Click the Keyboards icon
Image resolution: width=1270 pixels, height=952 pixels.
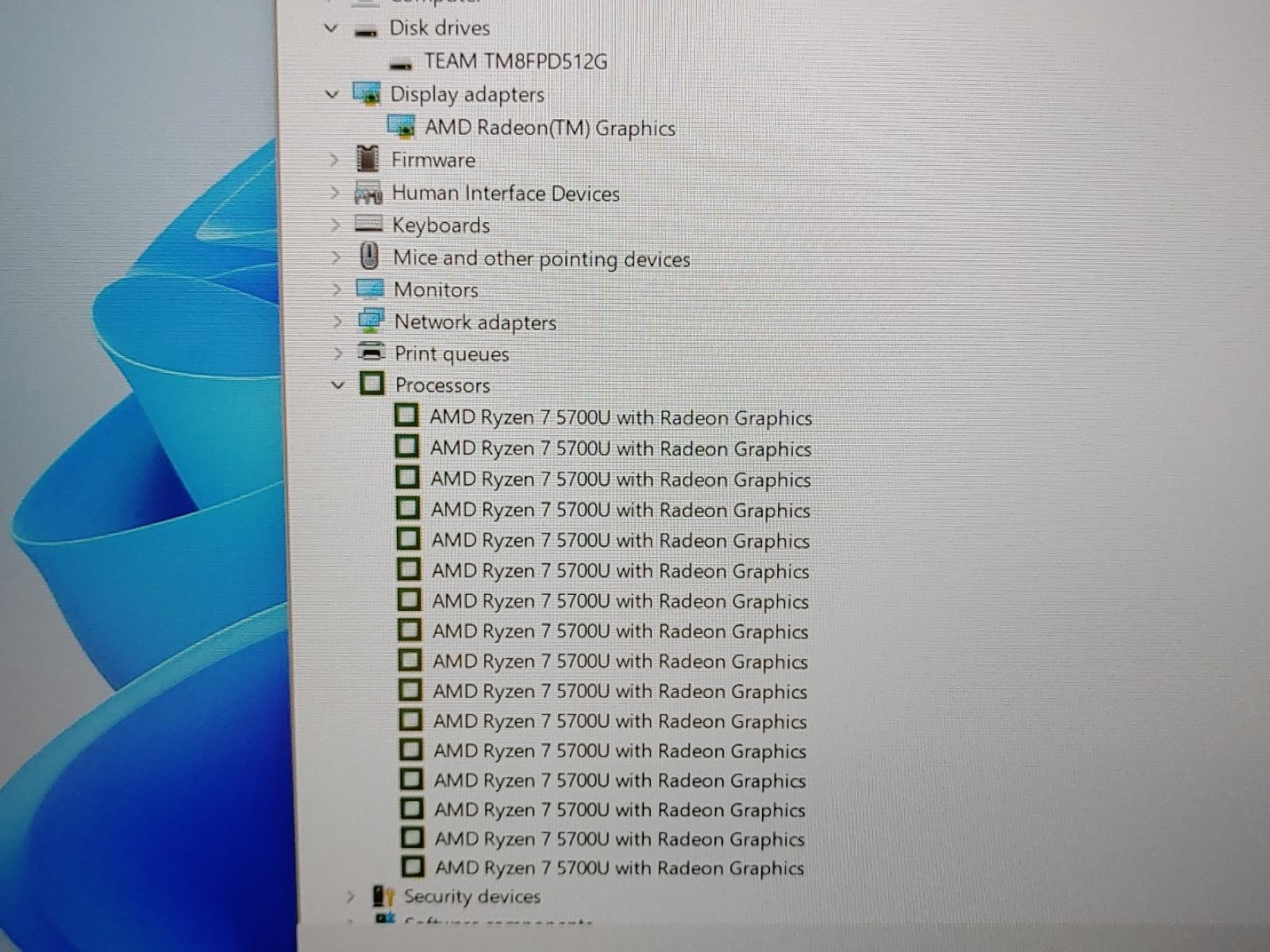[x=369, y=224]
